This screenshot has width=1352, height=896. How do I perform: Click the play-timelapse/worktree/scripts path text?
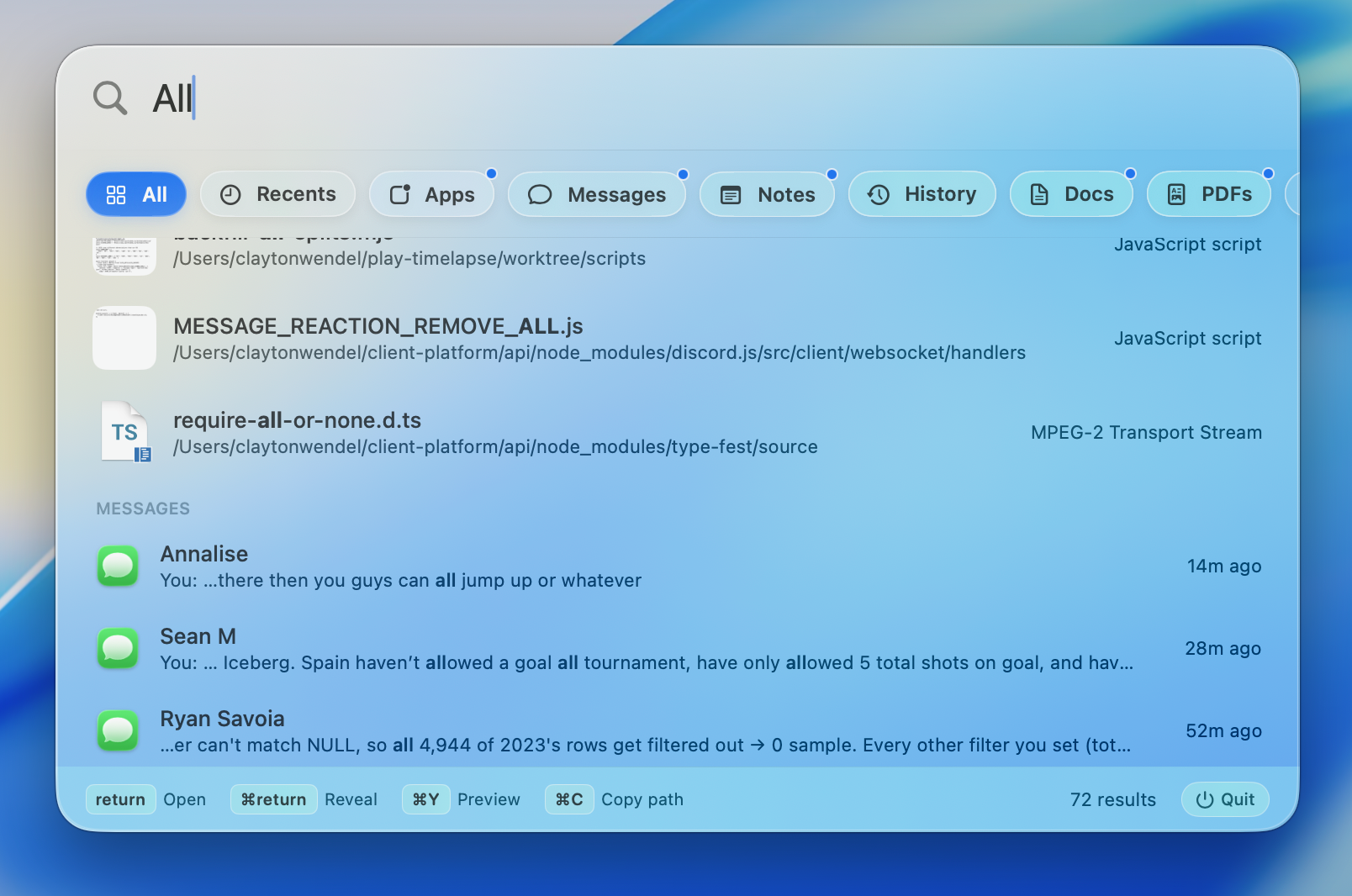pyautogui.click(x=409, y=259)
